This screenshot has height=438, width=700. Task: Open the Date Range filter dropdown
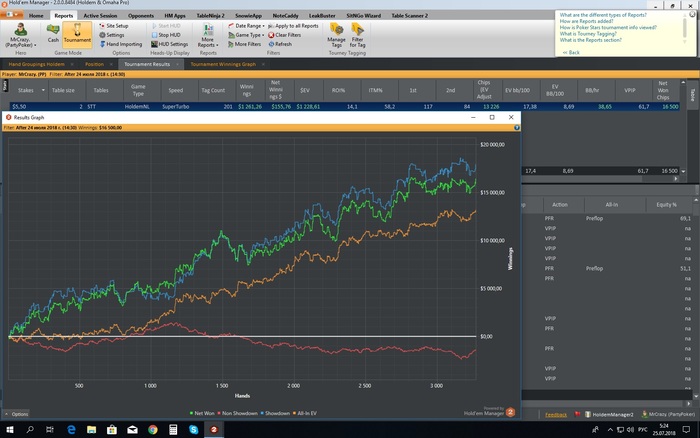pos(246,26)
